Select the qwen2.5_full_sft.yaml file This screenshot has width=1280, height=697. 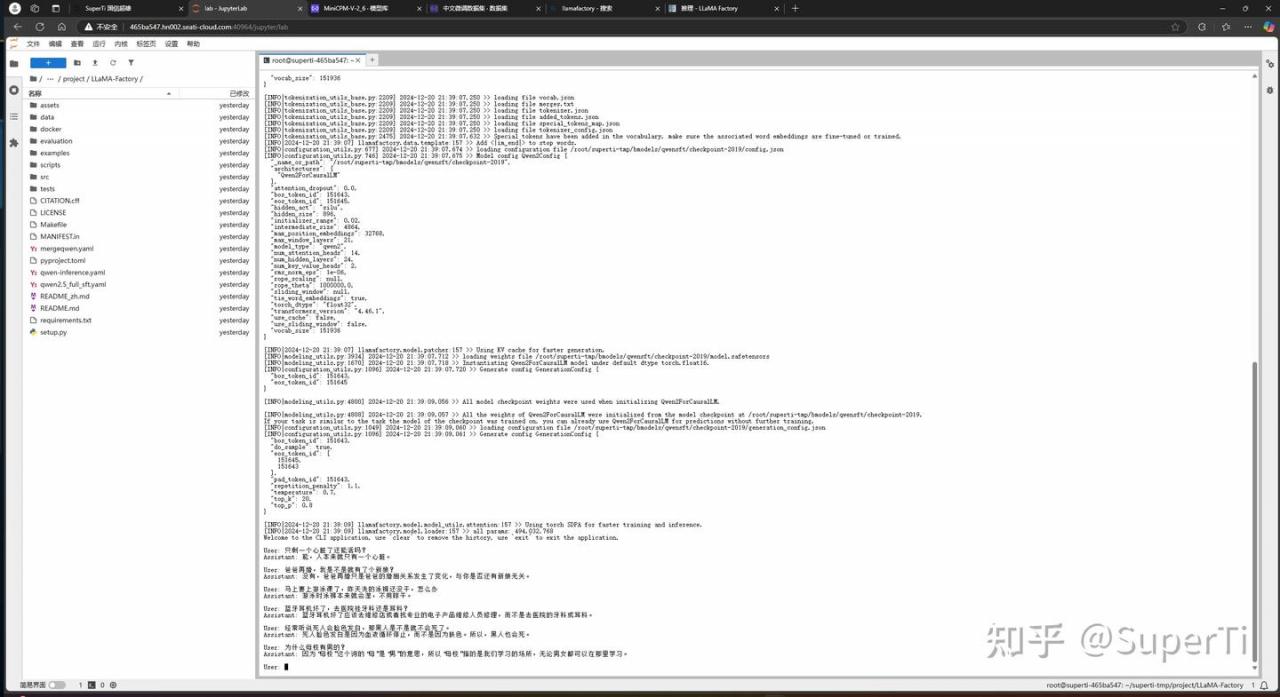[139, 284]
